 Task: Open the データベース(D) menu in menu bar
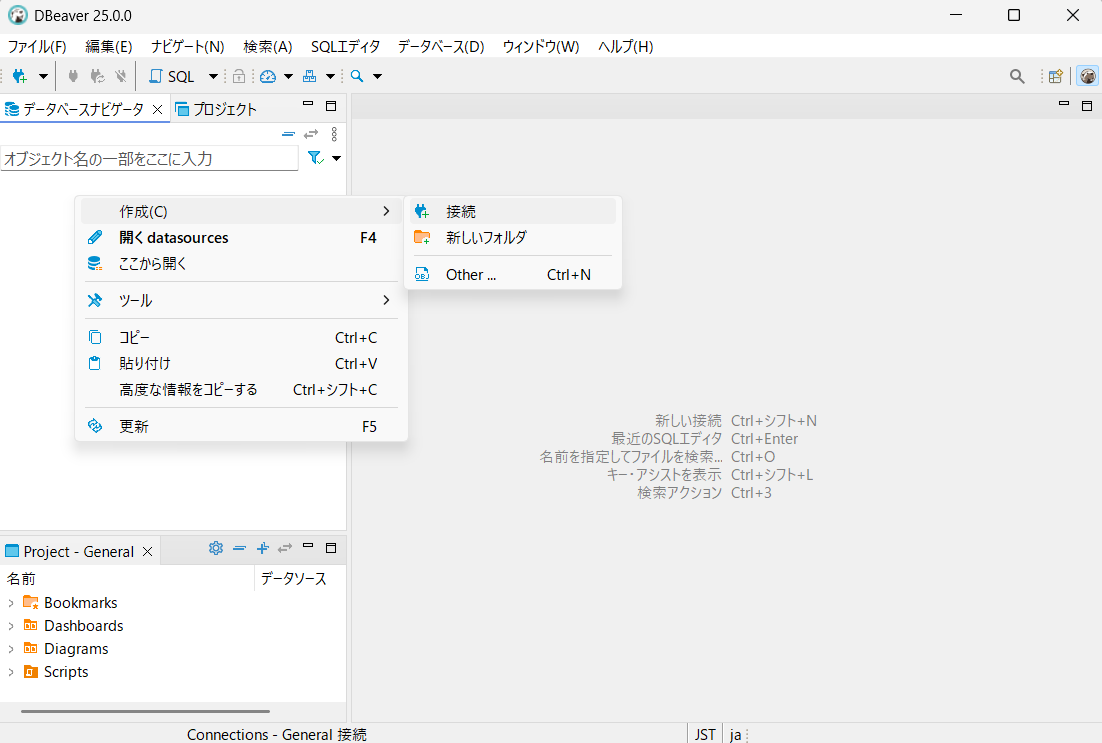440,47
